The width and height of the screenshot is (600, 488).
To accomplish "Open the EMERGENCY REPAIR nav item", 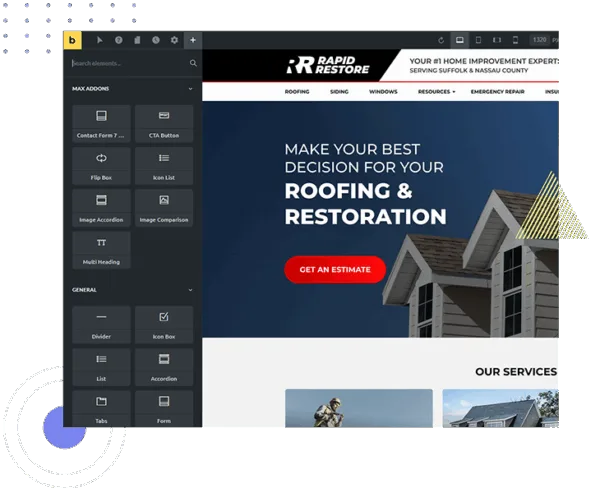I will (497, 92).
